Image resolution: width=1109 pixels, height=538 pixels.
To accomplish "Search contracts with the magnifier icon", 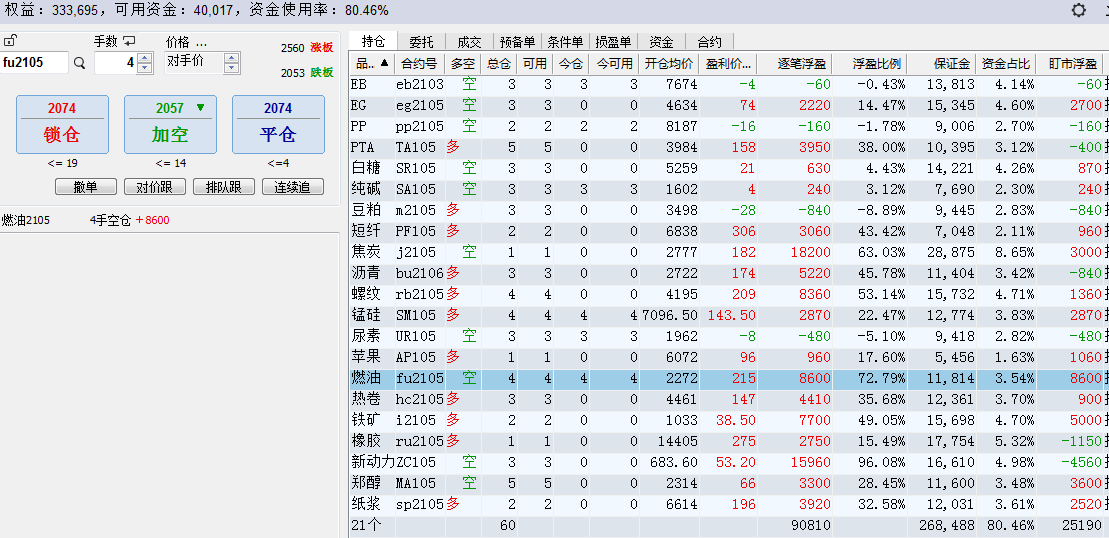I will coord(79,63).
